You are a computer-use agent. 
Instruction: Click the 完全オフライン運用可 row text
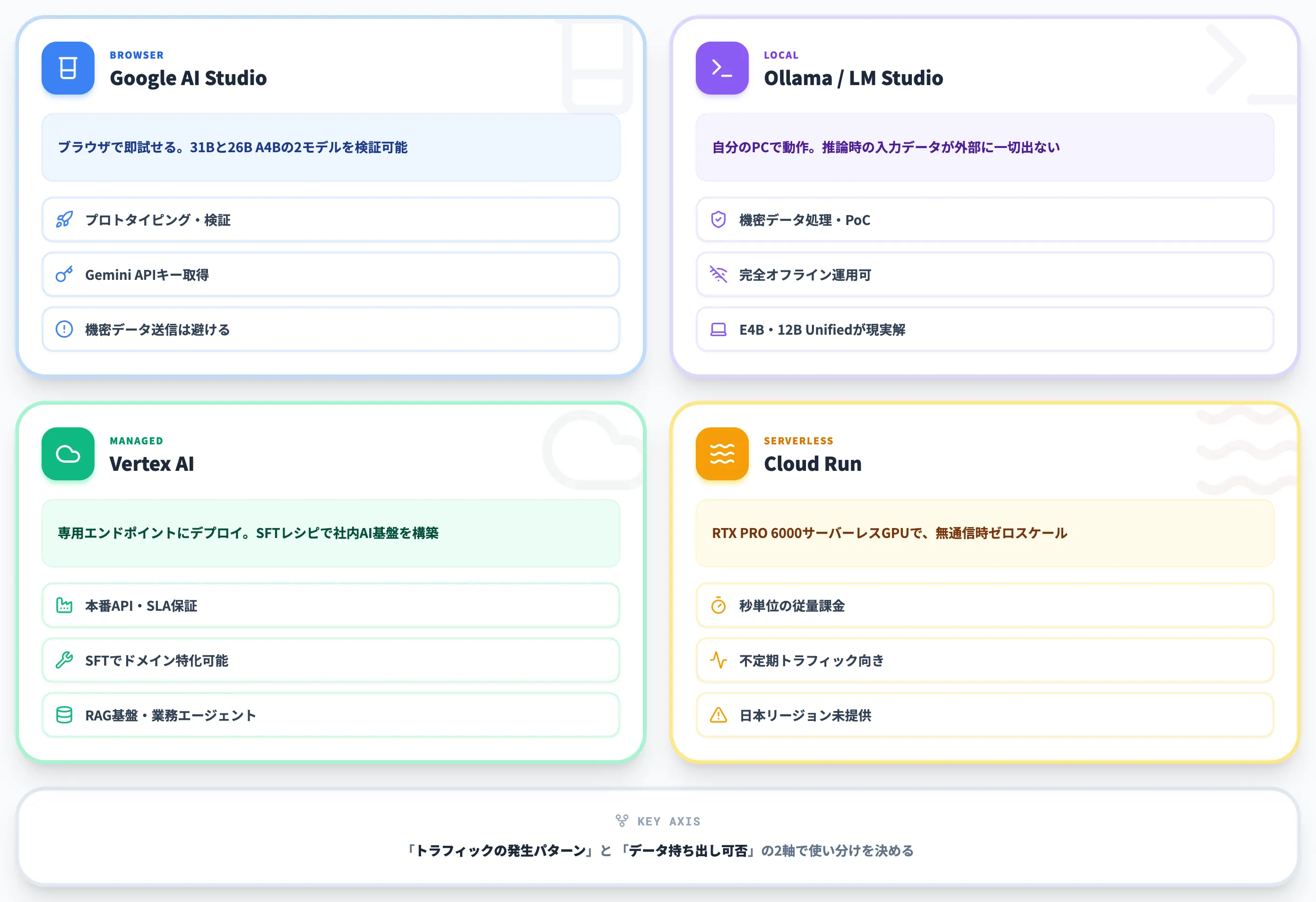pyautogui.click(x=805, y=275)
